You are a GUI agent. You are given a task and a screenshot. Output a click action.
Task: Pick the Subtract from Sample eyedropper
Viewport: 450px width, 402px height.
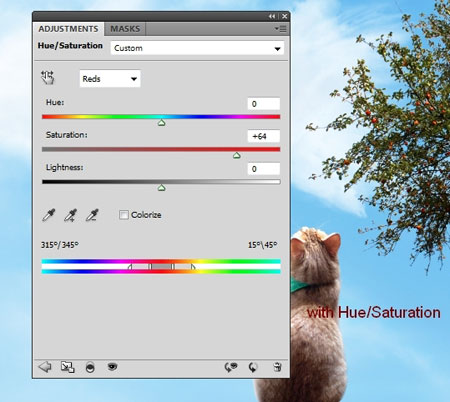click(x=92, y=215)
